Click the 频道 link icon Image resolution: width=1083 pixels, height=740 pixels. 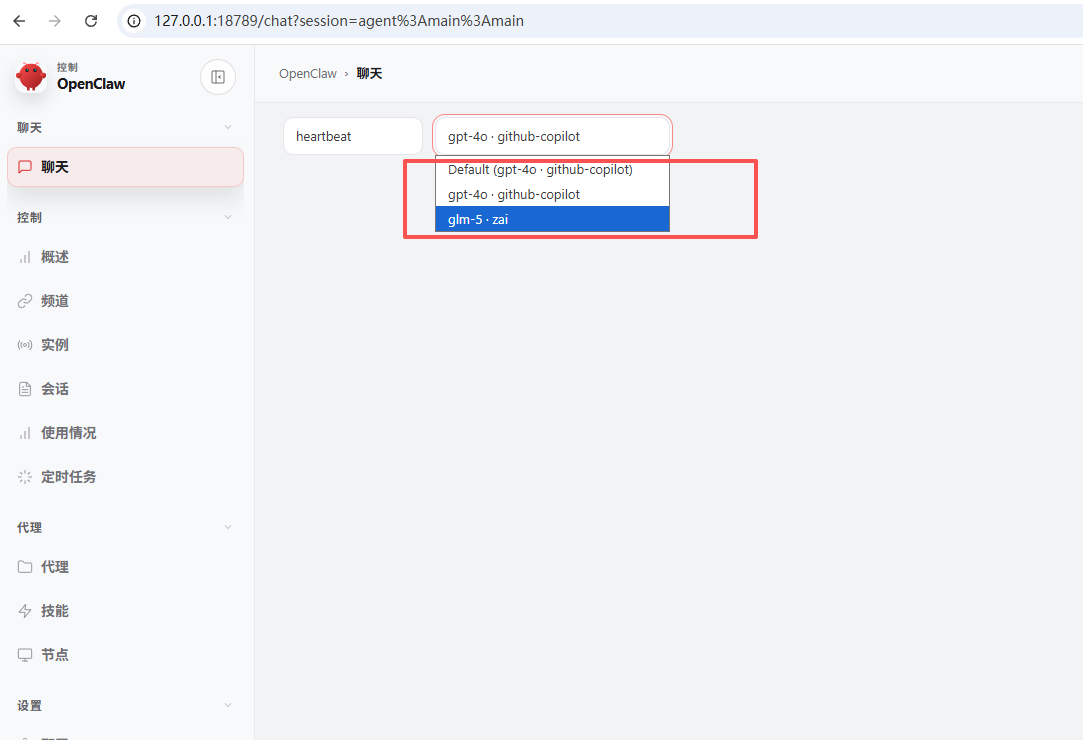[x=25, y=301]
